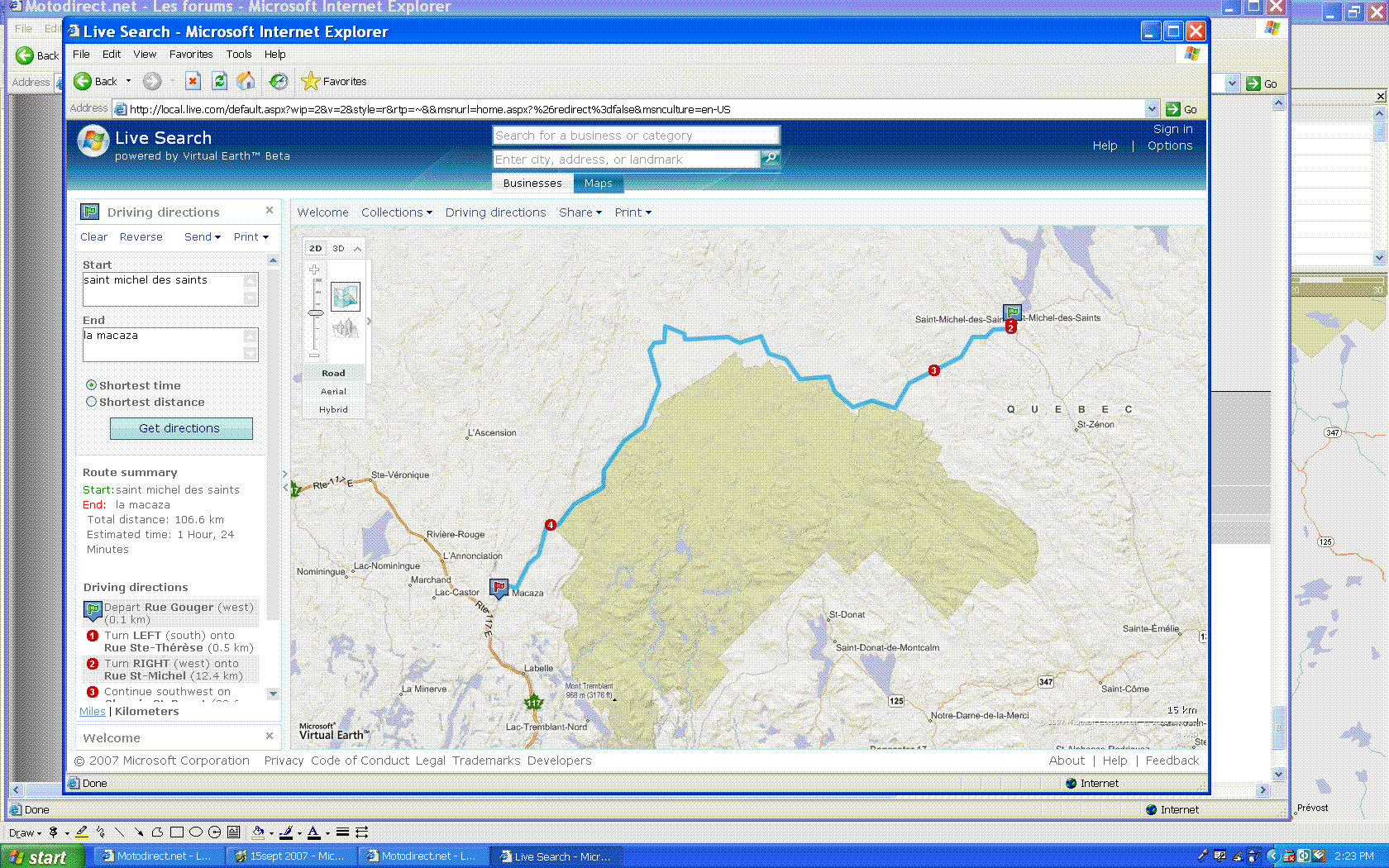Open the Favorites menu
Image resolution: width=1389 pixels, height=868 pixels.
click(x=191, y=54)
